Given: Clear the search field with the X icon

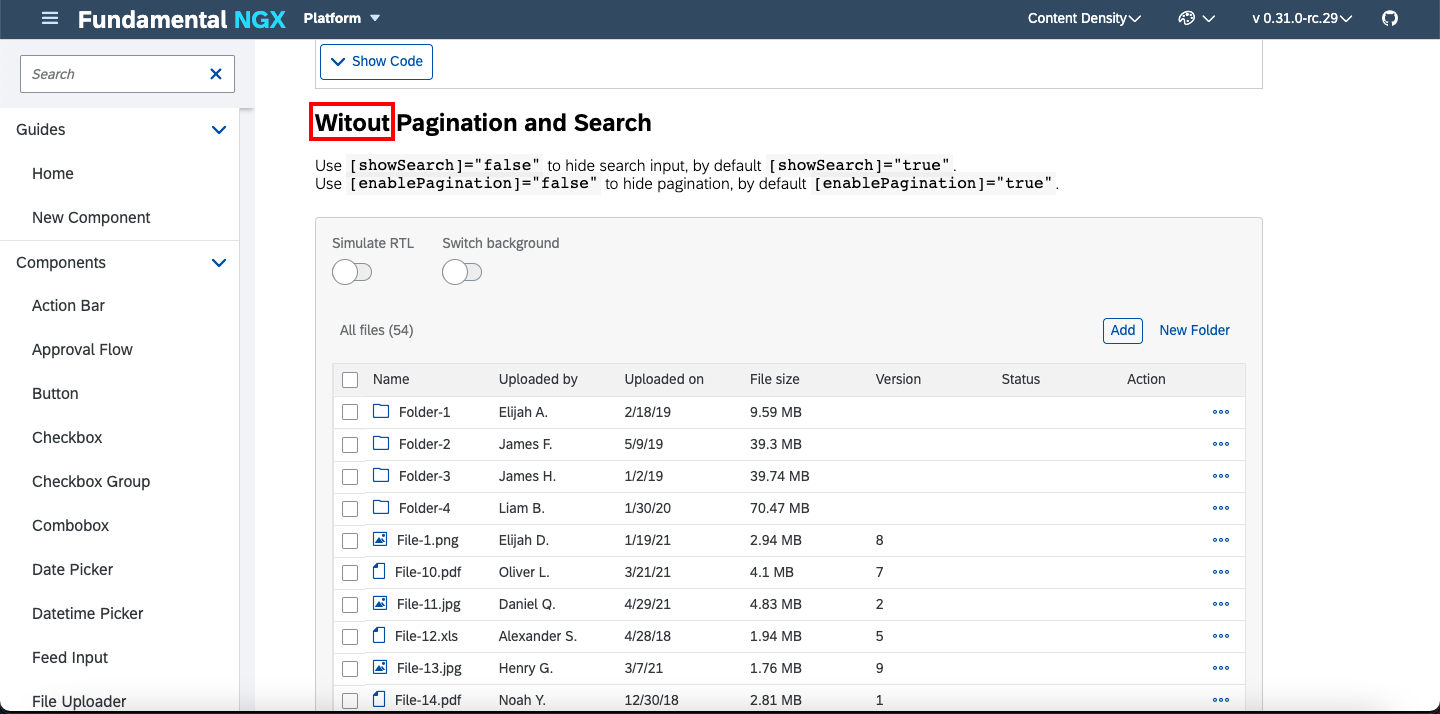Looking at the screenshot, I should [x=215, y=73].
